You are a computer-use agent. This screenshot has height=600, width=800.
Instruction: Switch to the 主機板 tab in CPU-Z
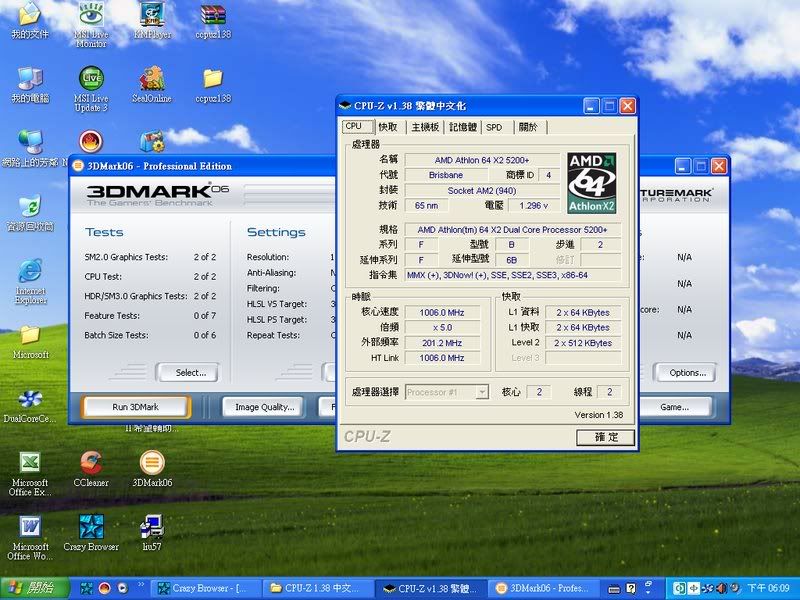[x=424, y=127]
